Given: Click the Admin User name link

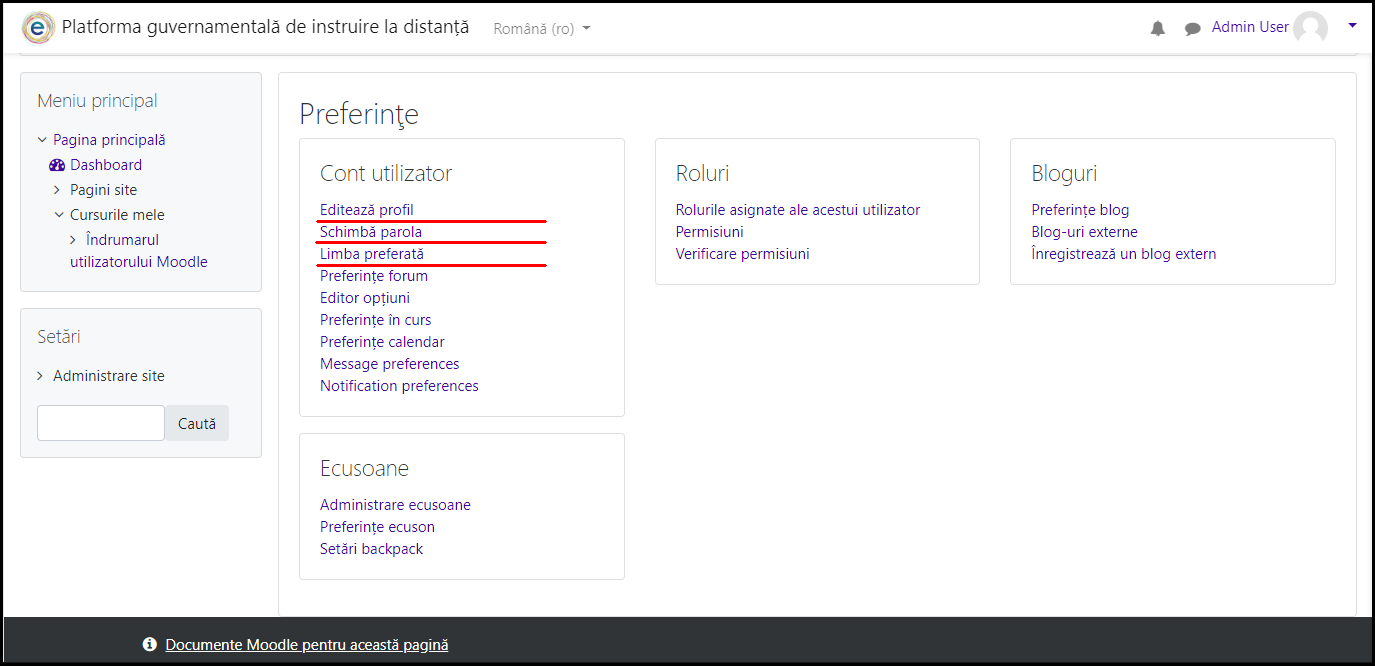Looking at the screenshot, I should coord(1250,27).
